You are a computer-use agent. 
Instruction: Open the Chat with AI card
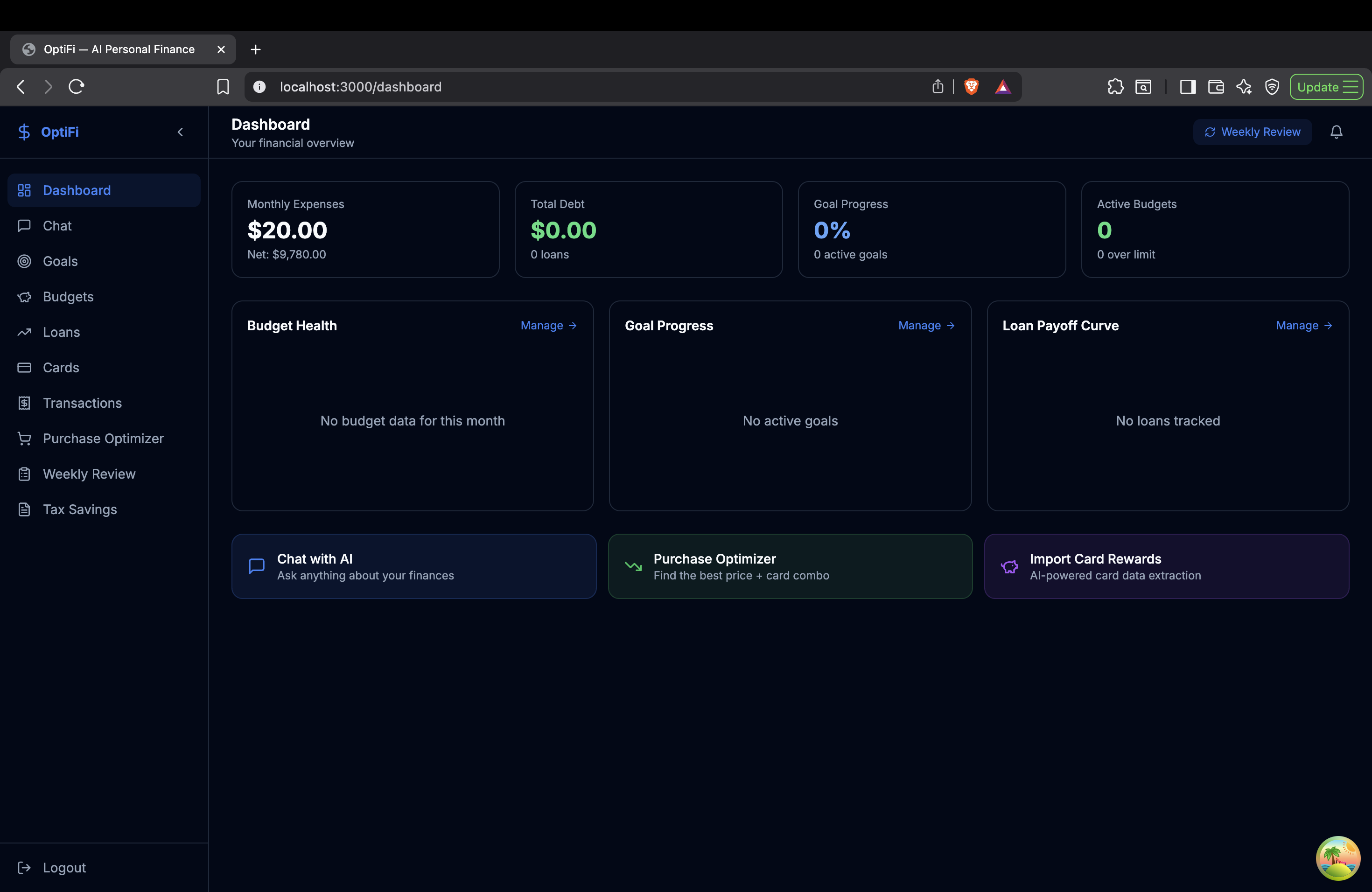point(413,566)
